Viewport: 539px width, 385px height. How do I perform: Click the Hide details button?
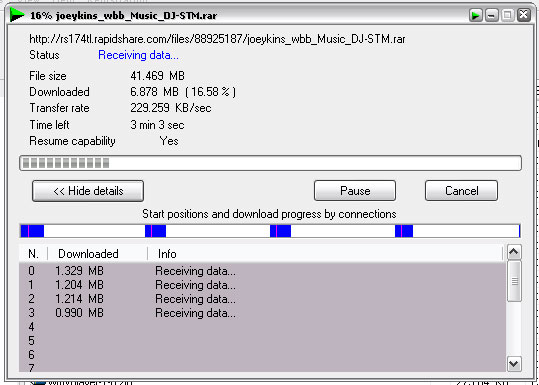(x=88, y=191)
